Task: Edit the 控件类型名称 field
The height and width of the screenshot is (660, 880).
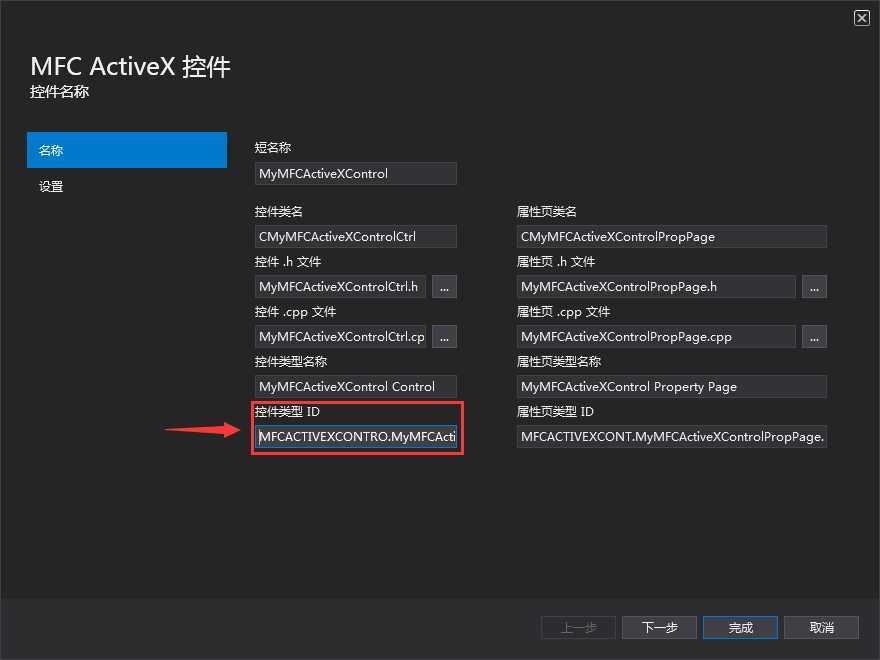Action: (x=356, y=386)
